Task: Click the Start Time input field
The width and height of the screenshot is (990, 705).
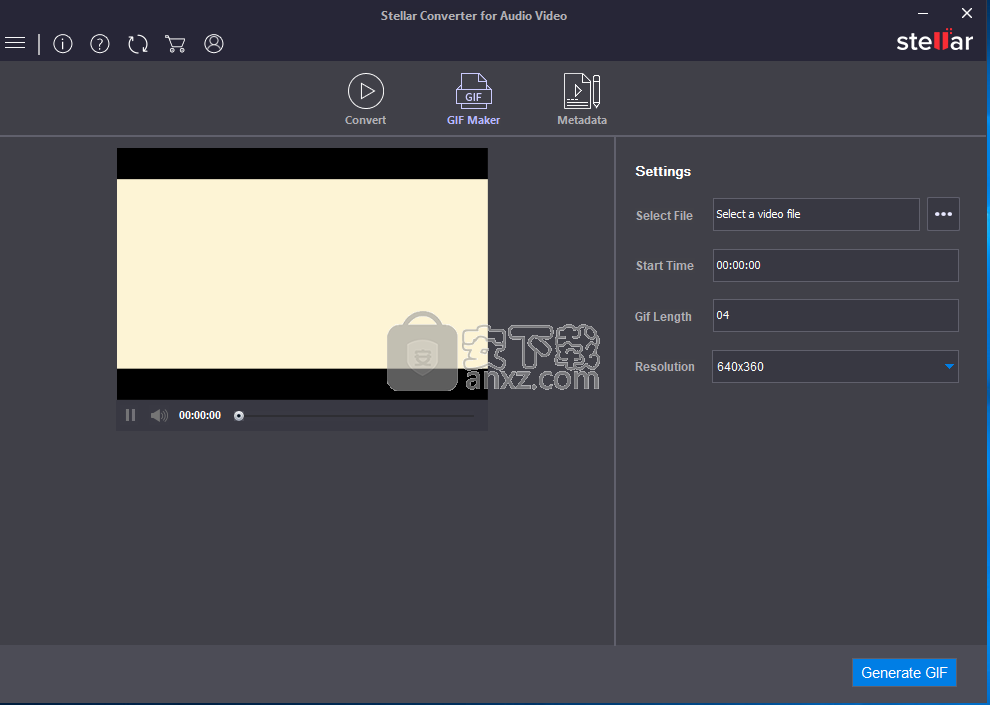Action: (835, 265)
